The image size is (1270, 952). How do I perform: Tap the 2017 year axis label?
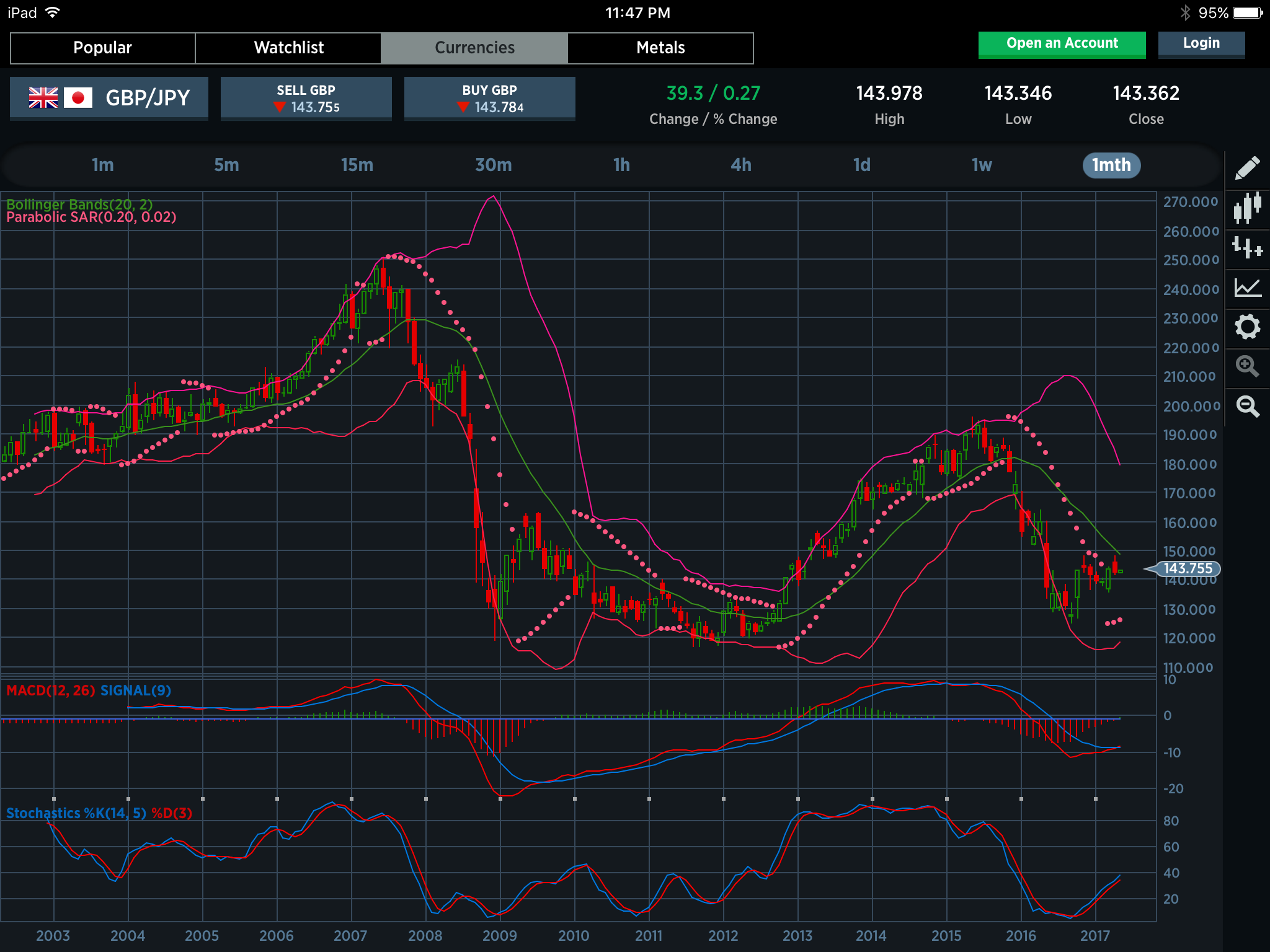[x=1095, y=936]
